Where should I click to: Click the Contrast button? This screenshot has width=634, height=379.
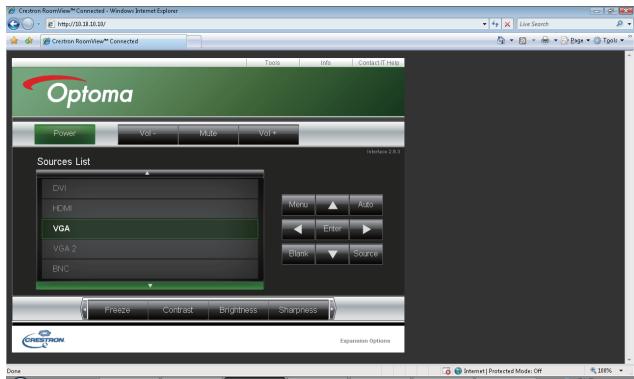[178, 310]
